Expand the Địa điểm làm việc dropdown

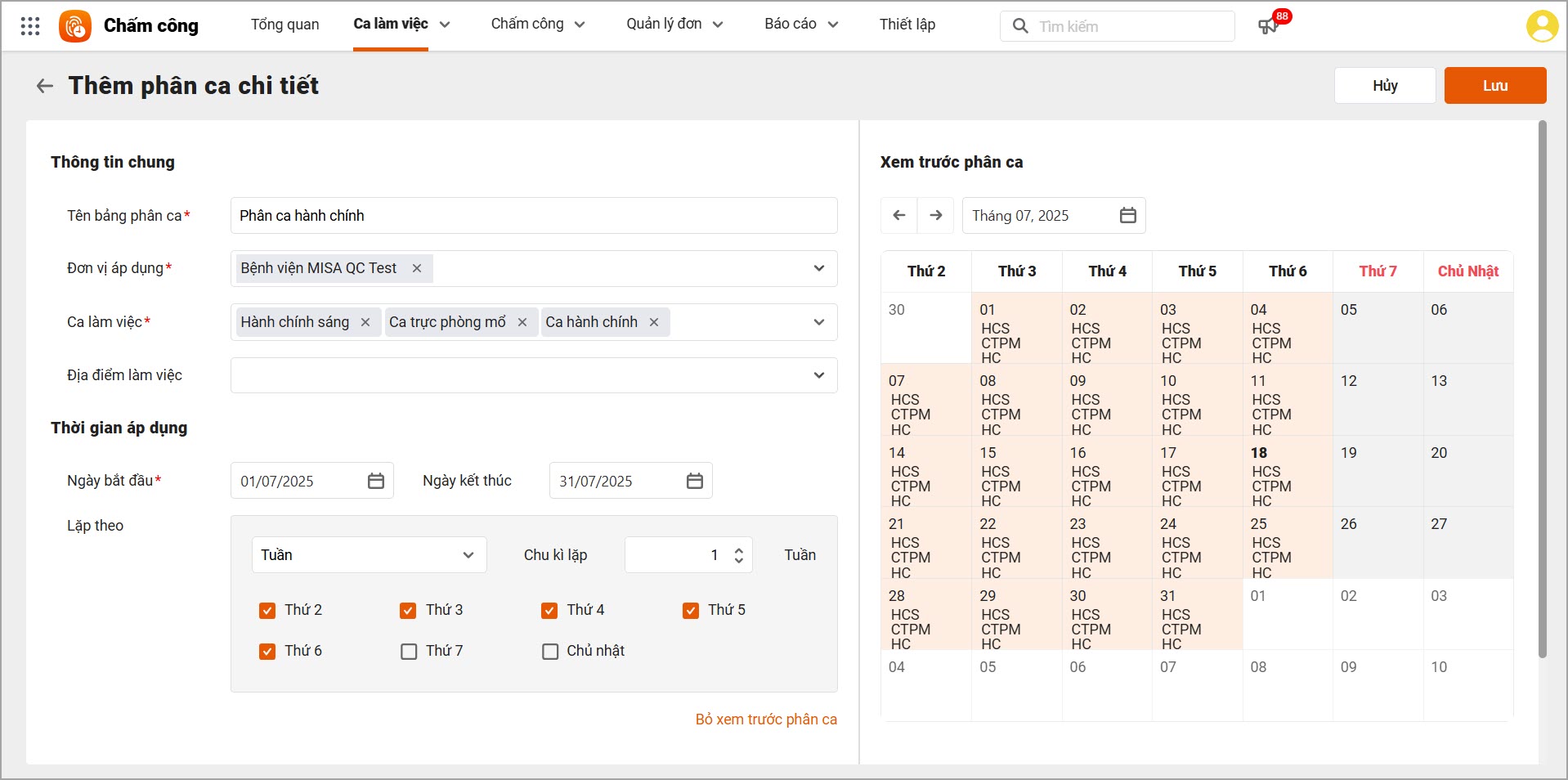coord(818,375)
